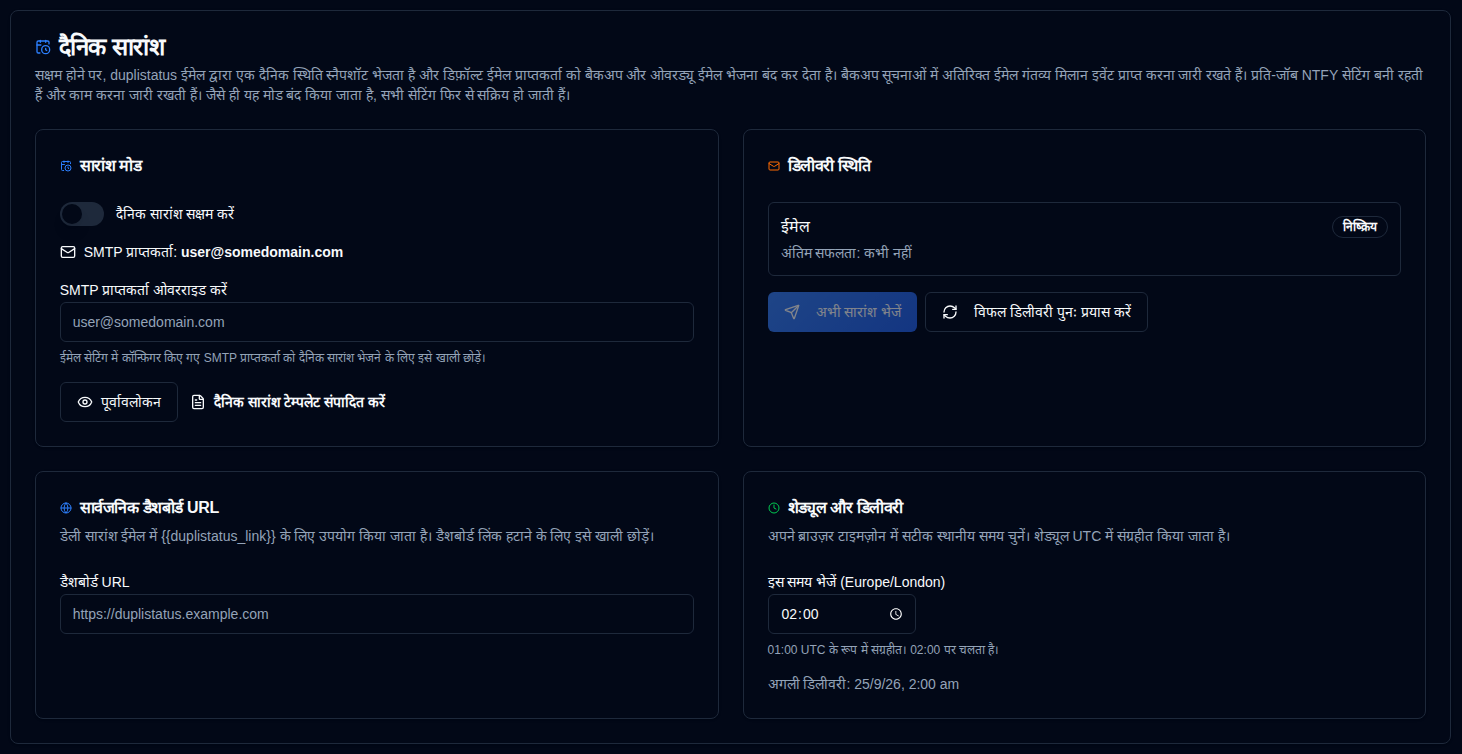Viewport: 1462px width, 754px height.
Task: Click the डैशबोर्ड URL input field
Action: [x=377, y=614]
